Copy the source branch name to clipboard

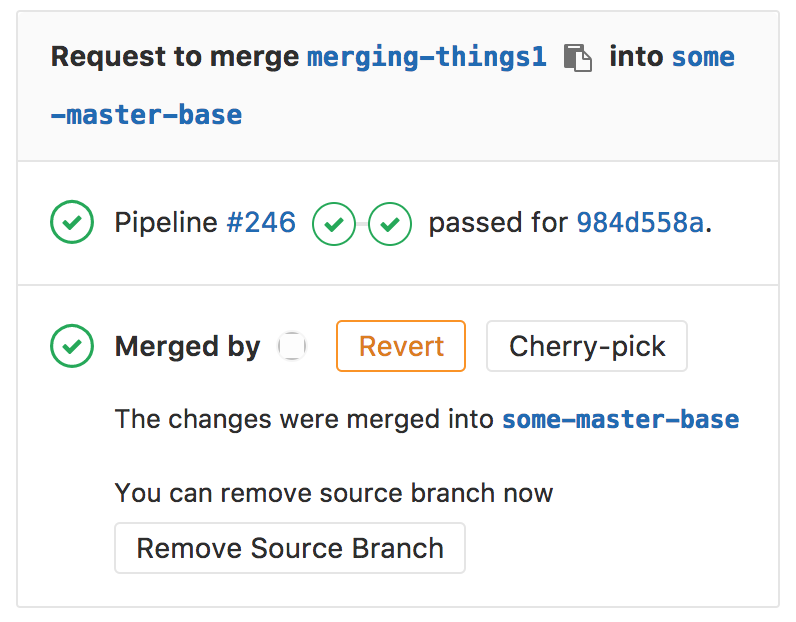click(x=577, y=57)
